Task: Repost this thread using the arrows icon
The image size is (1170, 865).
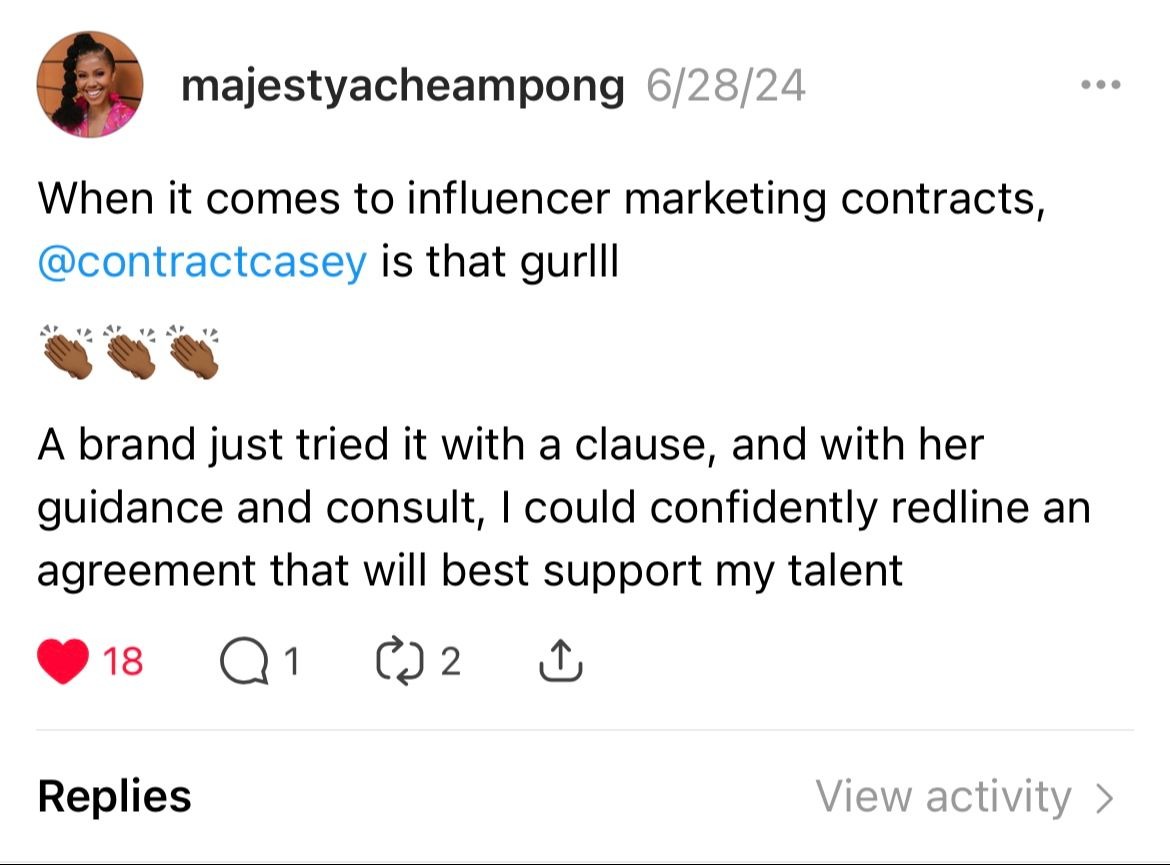Action: click(x=398, y=662)
